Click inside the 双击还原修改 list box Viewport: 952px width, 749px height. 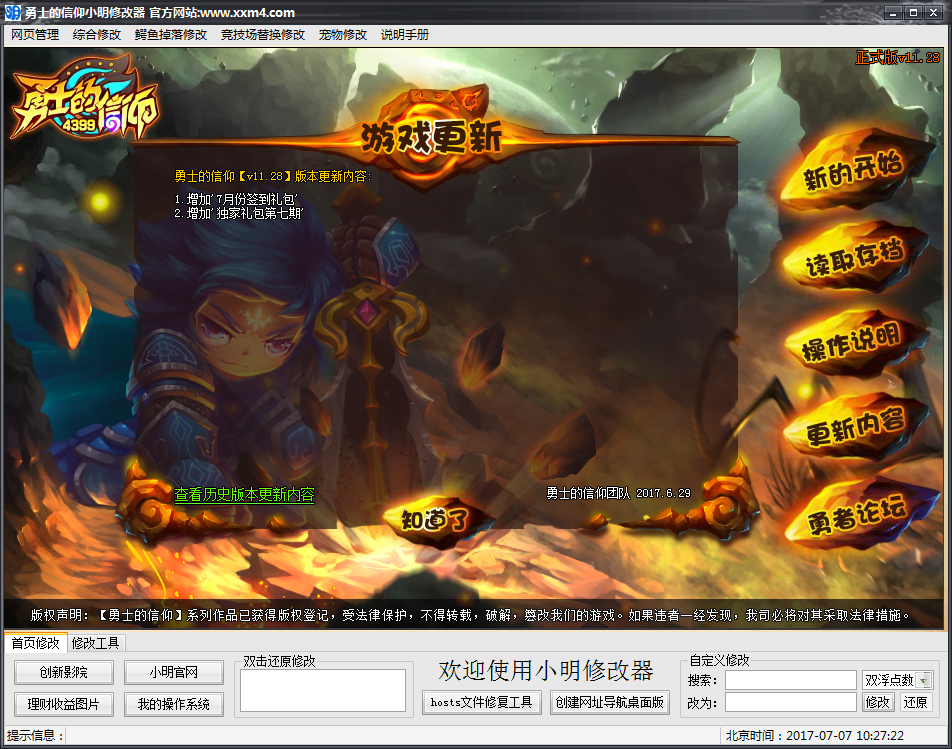coord(323,691)
